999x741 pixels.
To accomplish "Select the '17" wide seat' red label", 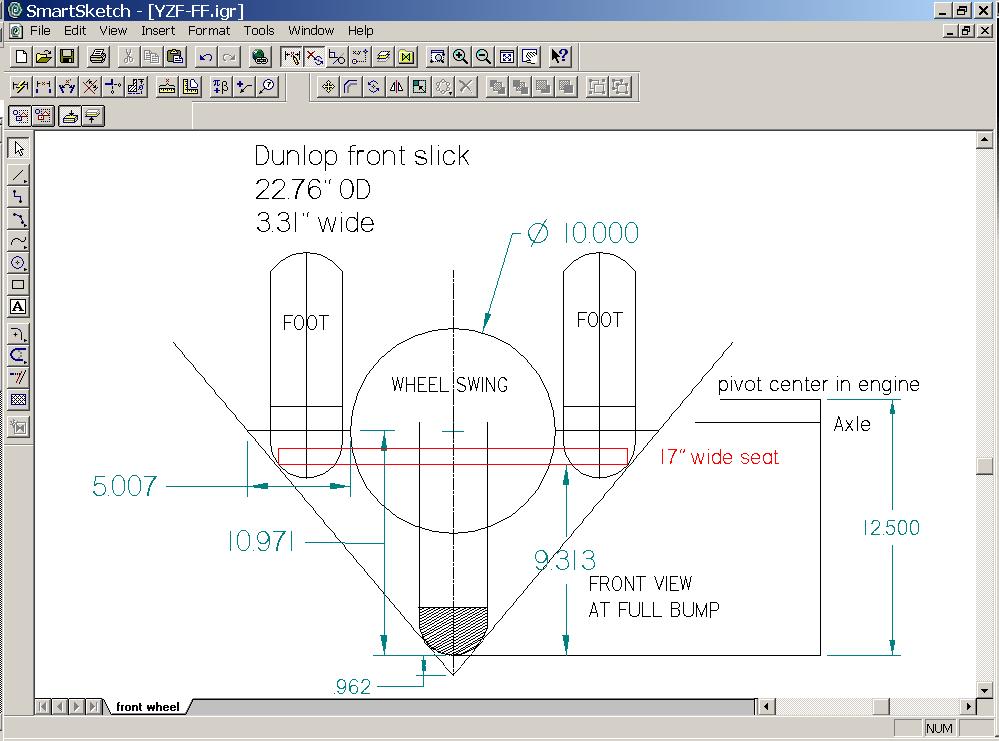I will (719, 457).
